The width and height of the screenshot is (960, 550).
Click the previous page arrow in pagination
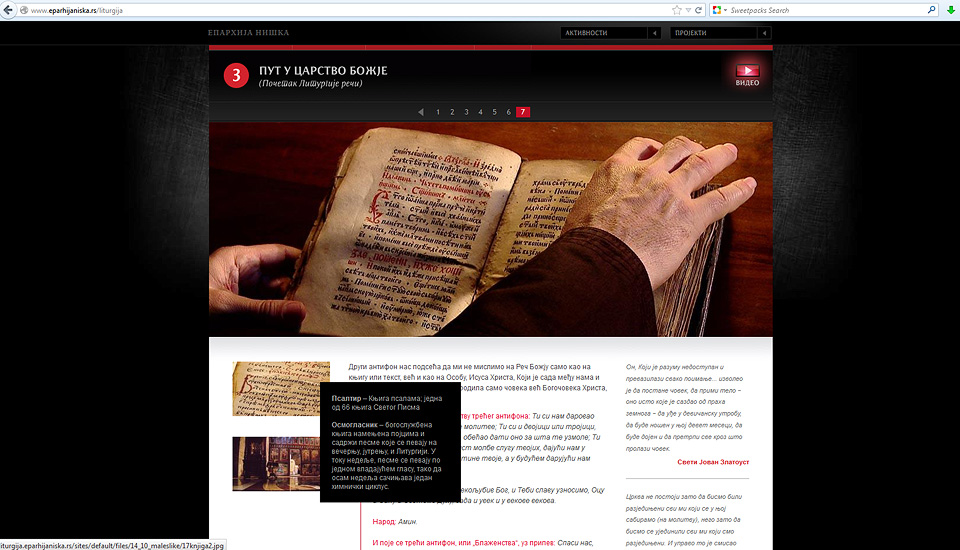click(421, 112)
